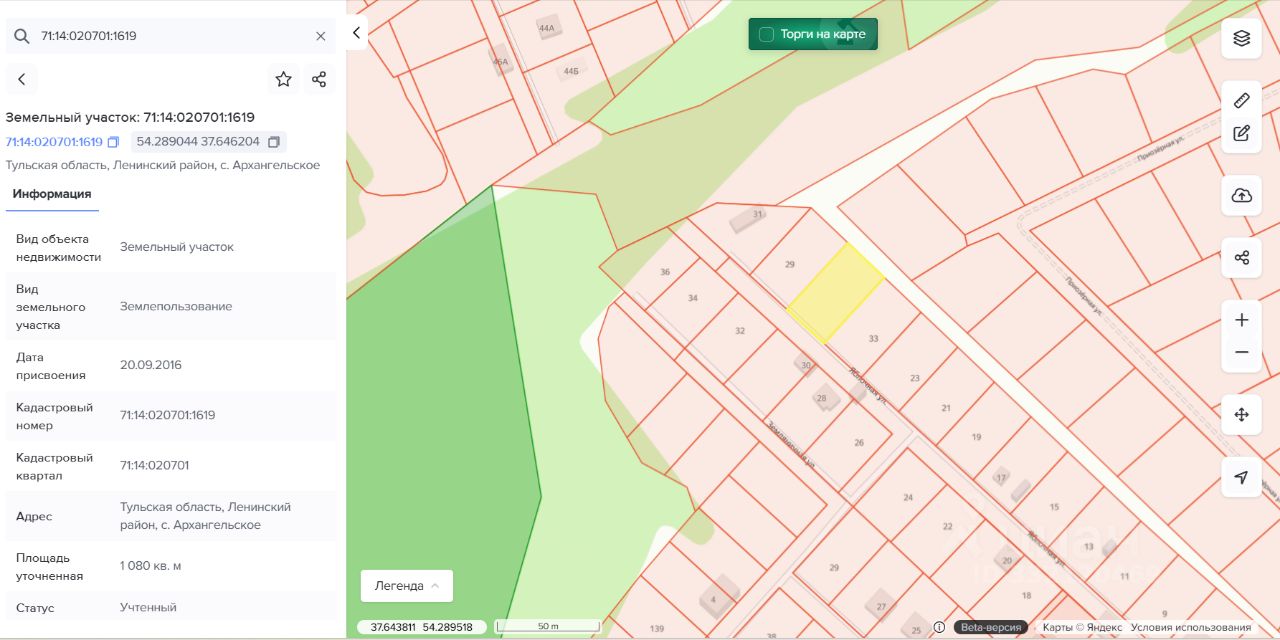This screenshot has width=1280, height=640.
Task: Click the search input with 71:14:020701:1619
Action: tap(172, 36)
